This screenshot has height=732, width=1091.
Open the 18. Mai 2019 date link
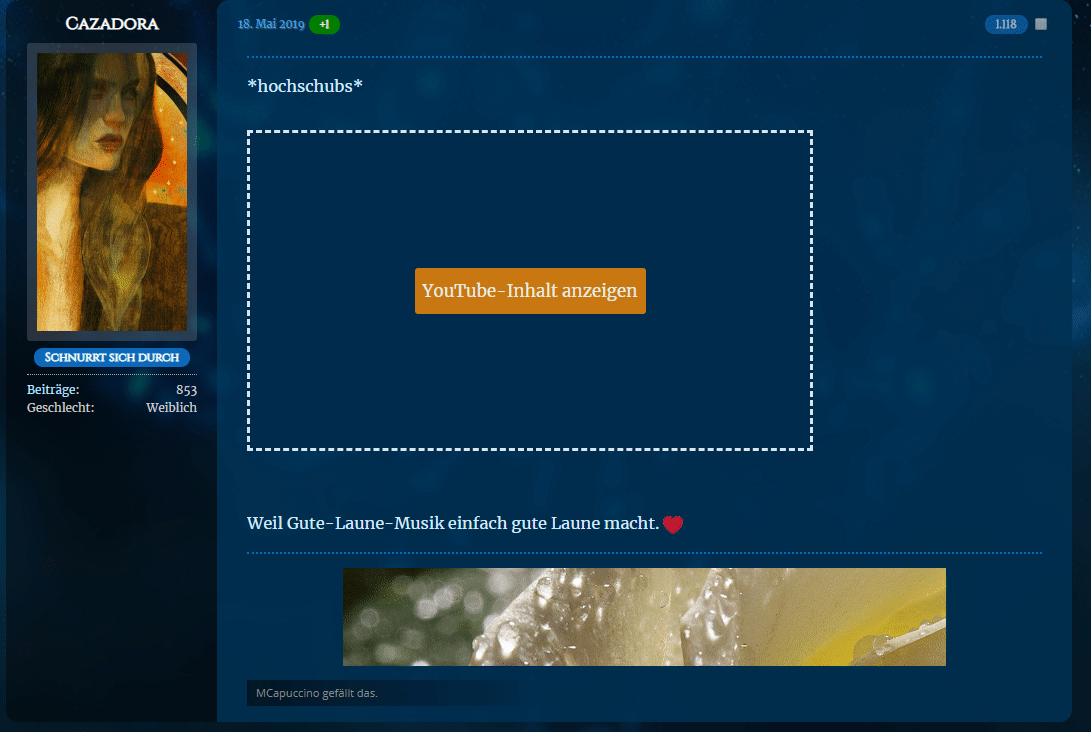tap(271, 24)
